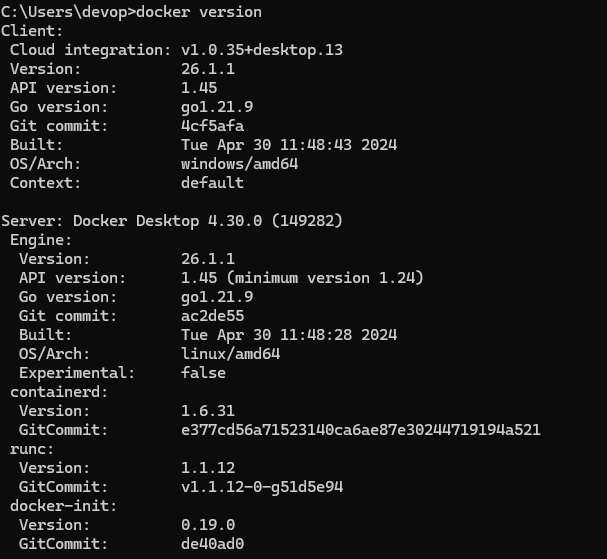This screenshot has width=607, height=559.
Task: Click client Built date ending 11:48:43 2024
Action: click(289, 145)
